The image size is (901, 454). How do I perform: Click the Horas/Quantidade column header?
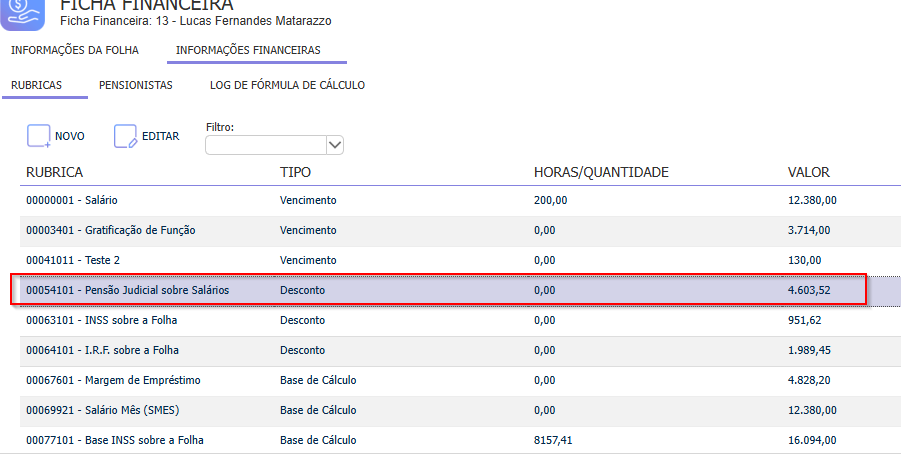pos(601,173)
